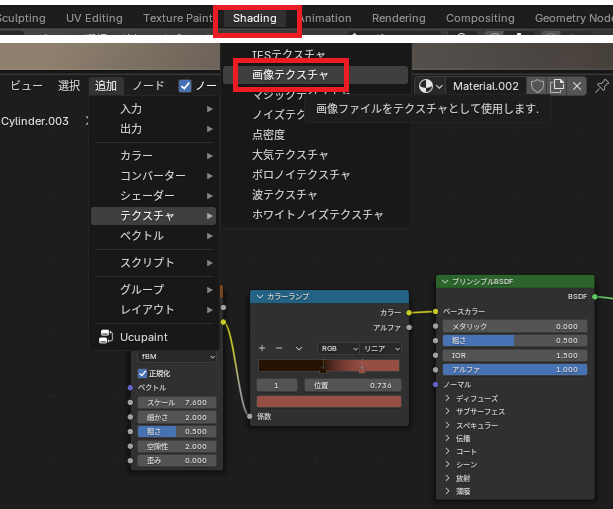Open the リニア interpolation dropdown

[x=380, y=348]
